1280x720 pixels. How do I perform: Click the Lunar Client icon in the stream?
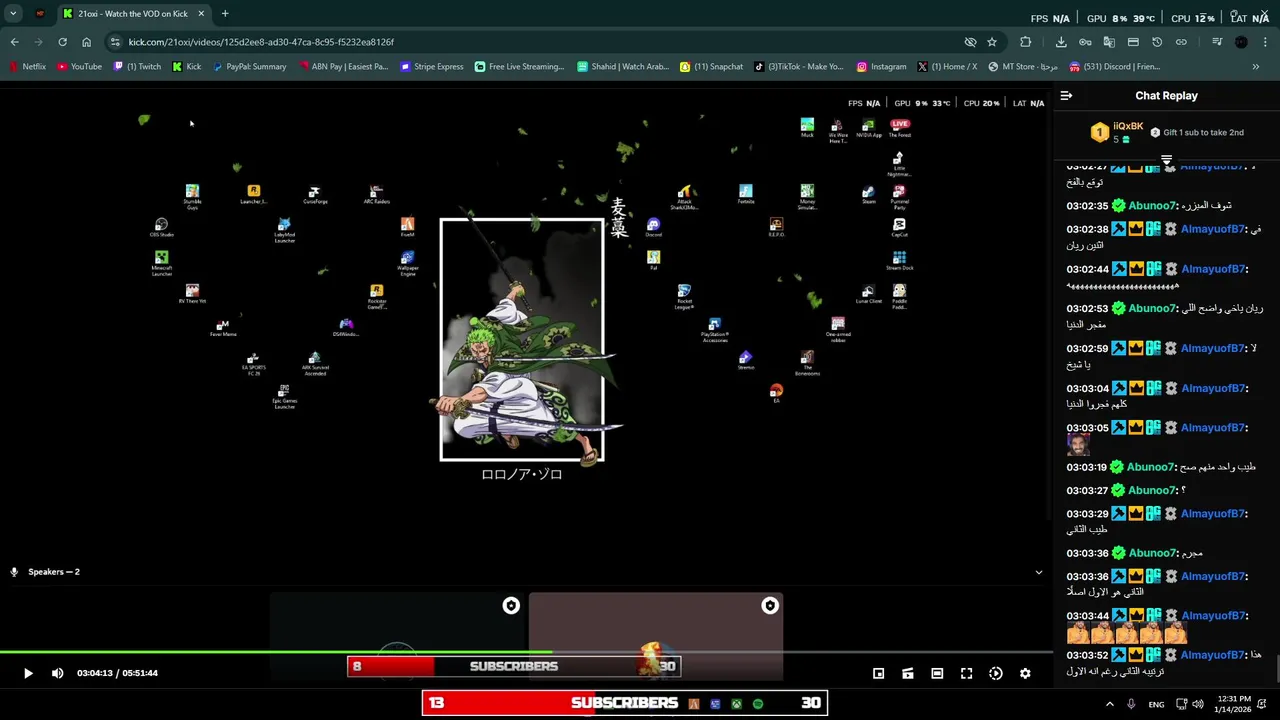click(x=868, y=295)
